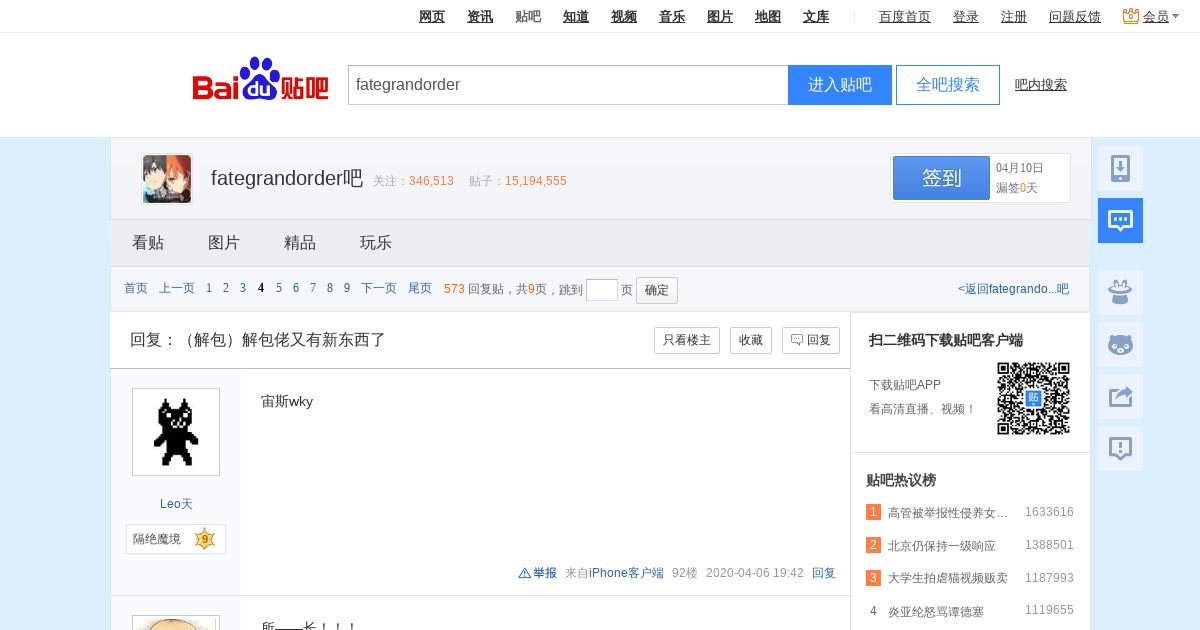Click the 收藏 favorite button
The height and width of the screenshot is (630, 1200).
tap(751, 340)
